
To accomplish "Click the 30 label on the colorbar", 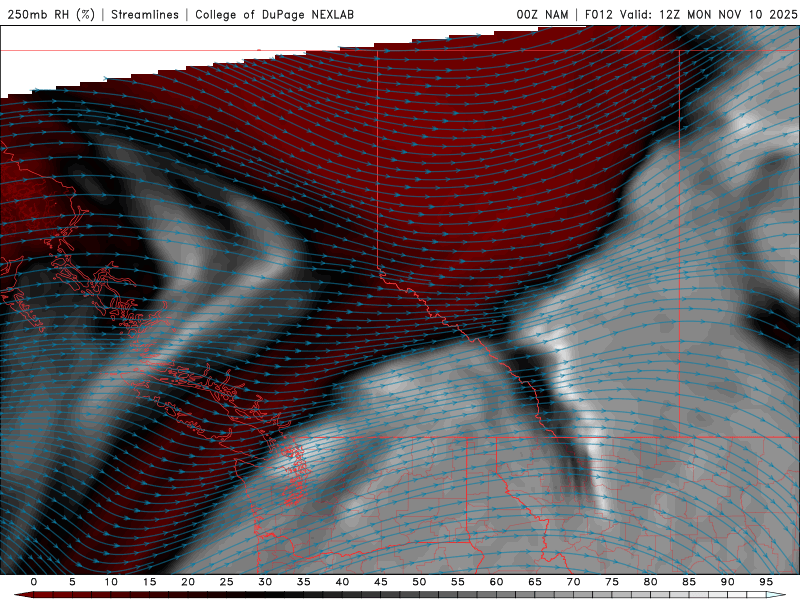I will click(x=265, y=582).
